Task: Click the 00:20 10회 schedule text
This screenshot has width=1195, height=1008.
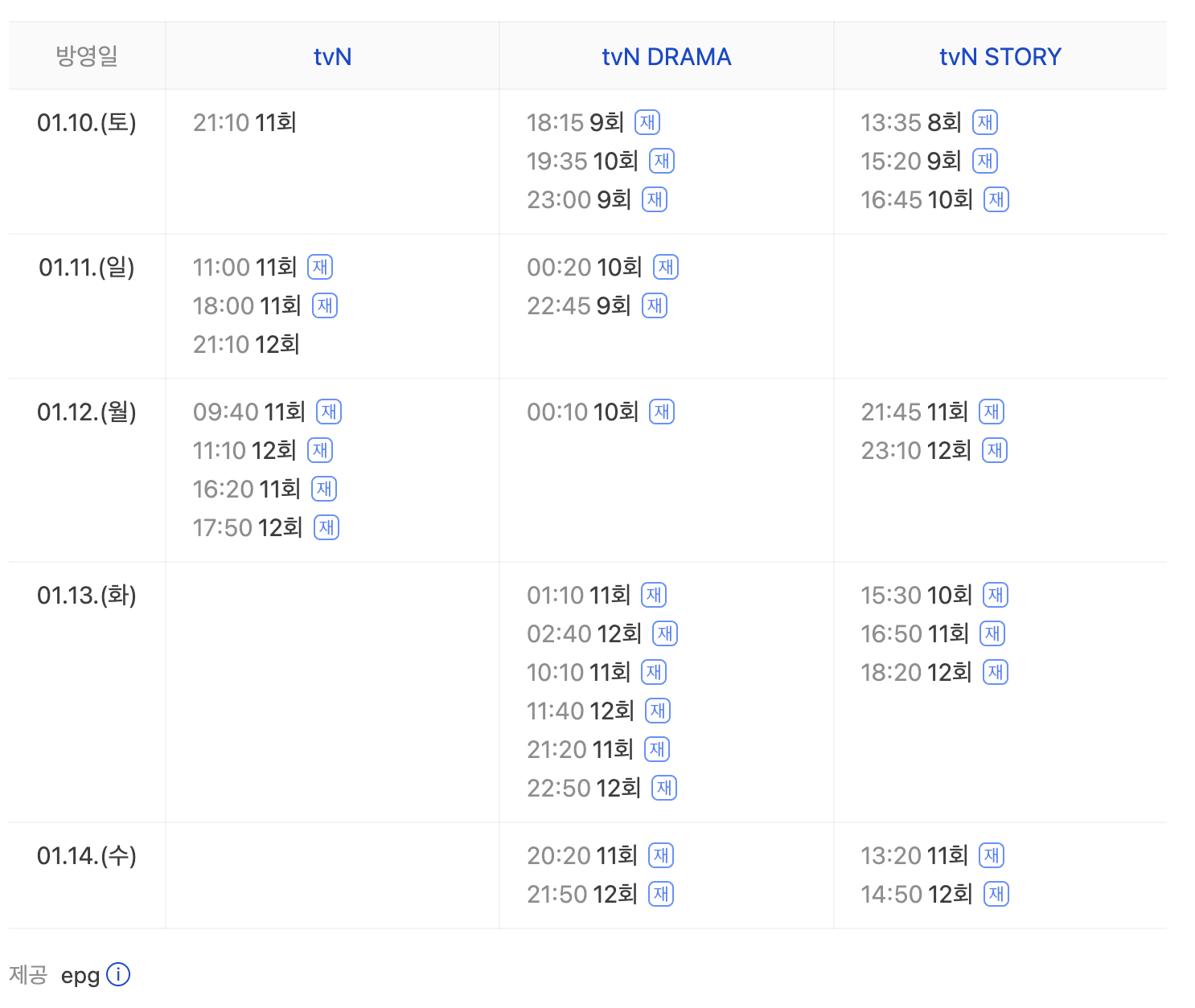Action: coord(585,267)
